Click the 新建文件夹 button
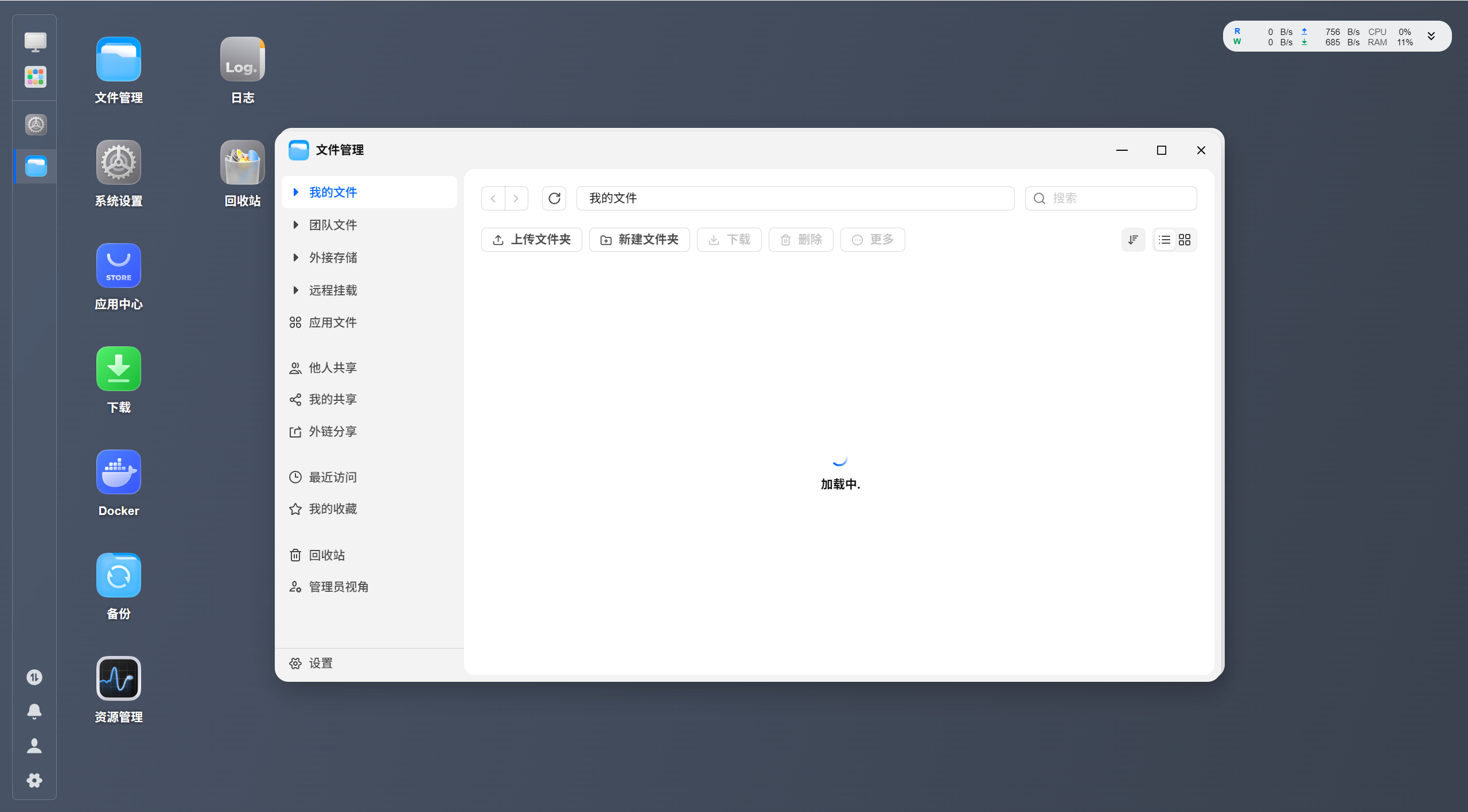 point(640,240)
